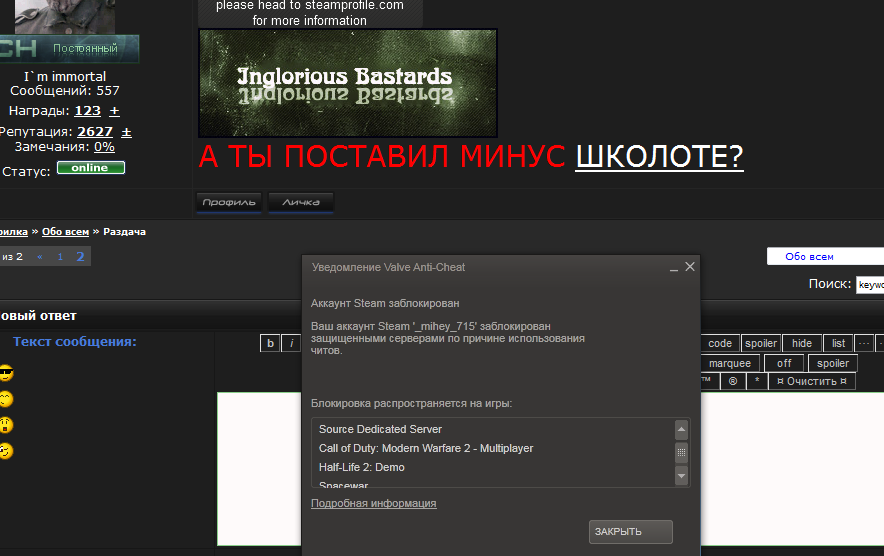Click current page number 2
Viewport: 884px width, 556px height.
point(80,257)
